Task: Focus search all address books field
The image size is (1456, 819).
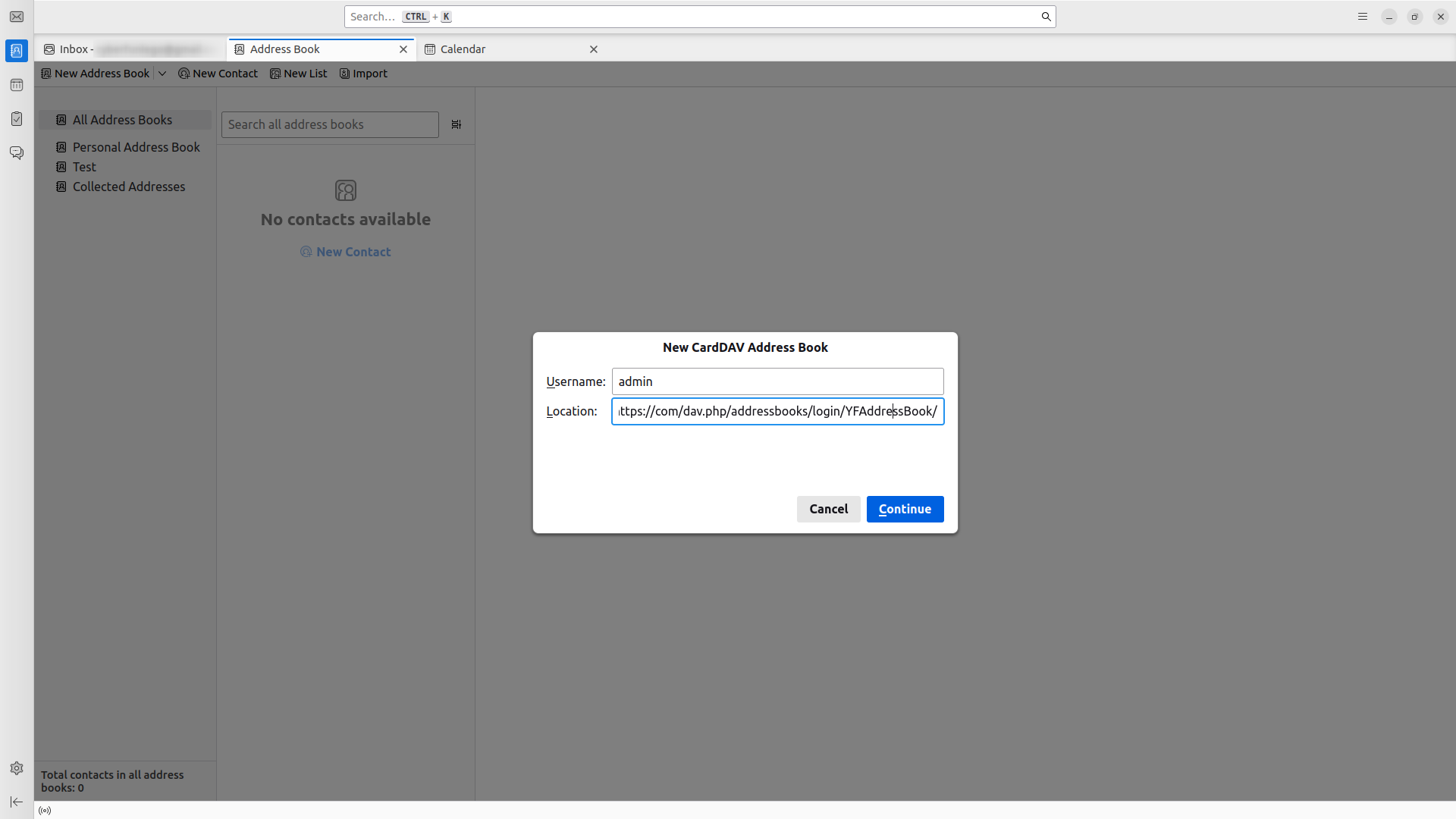Action: [330, 124]
